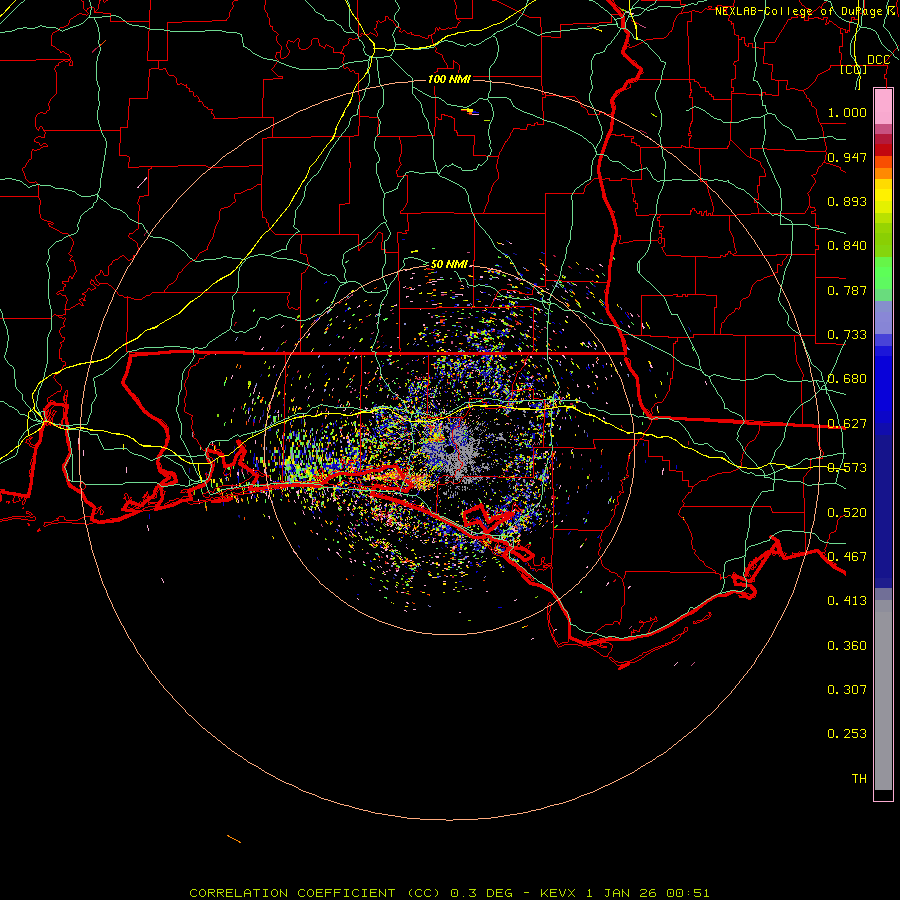Image resolution: width=900 pixels, height=900 pixels.
Task: Click the 0.840 scale value
Action: 847,246
